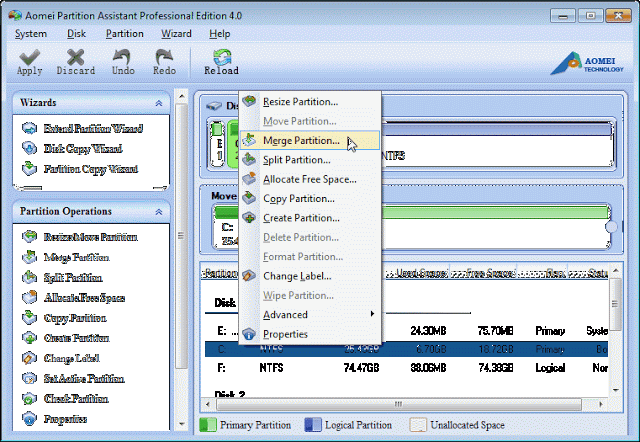
Task: Click Format Partition disabled menu entry
Action: [x=310, y=257]
